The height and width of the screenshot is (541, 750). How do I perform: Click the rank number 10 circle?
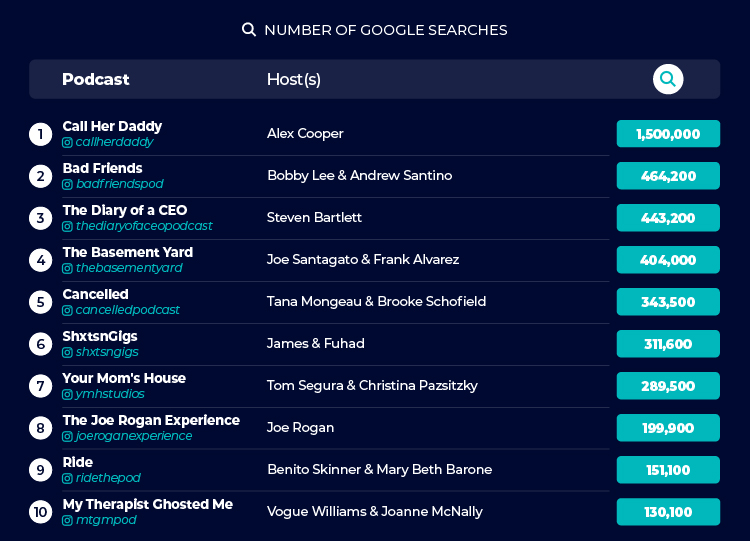pyautogui.click(x=41, y=512)
